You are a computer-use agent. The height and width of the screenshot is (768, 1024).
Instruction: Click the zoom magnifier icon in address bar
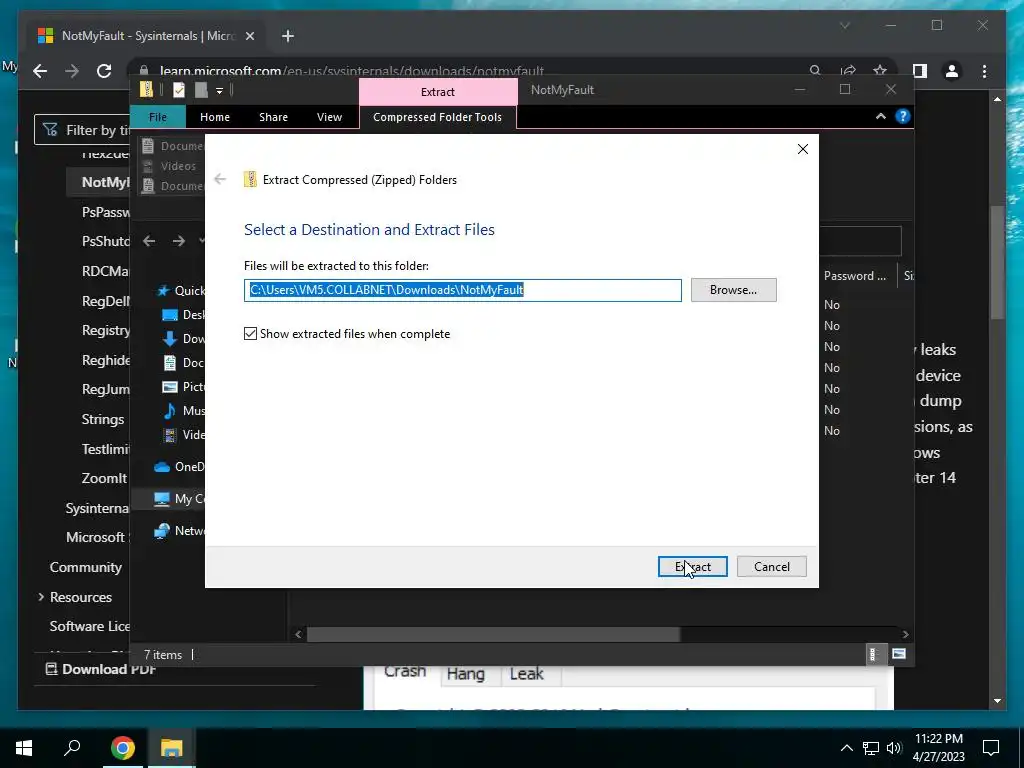coord(814,71)
